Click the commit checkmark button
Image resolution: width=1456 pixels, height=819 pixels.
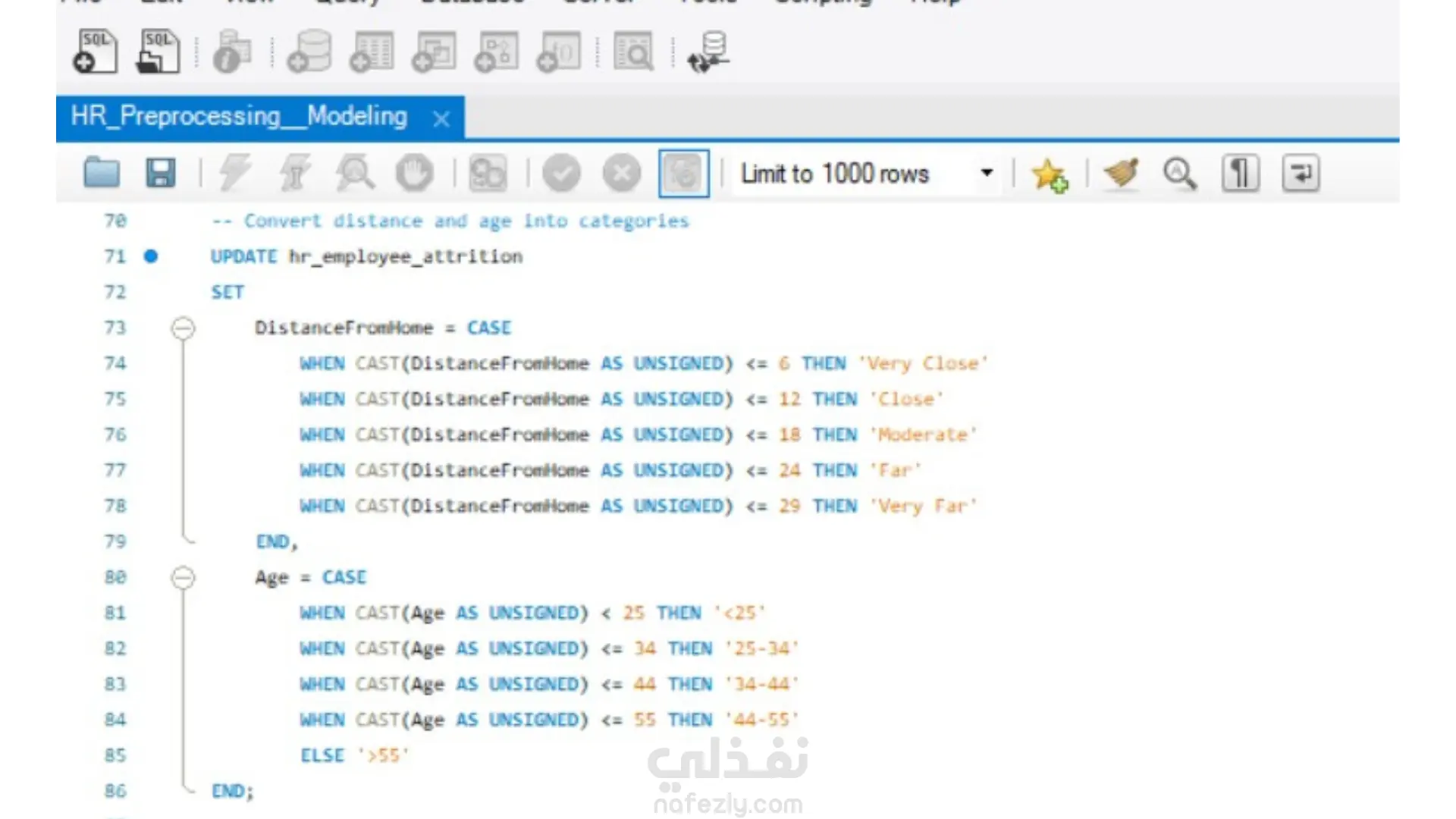point(562,174)
